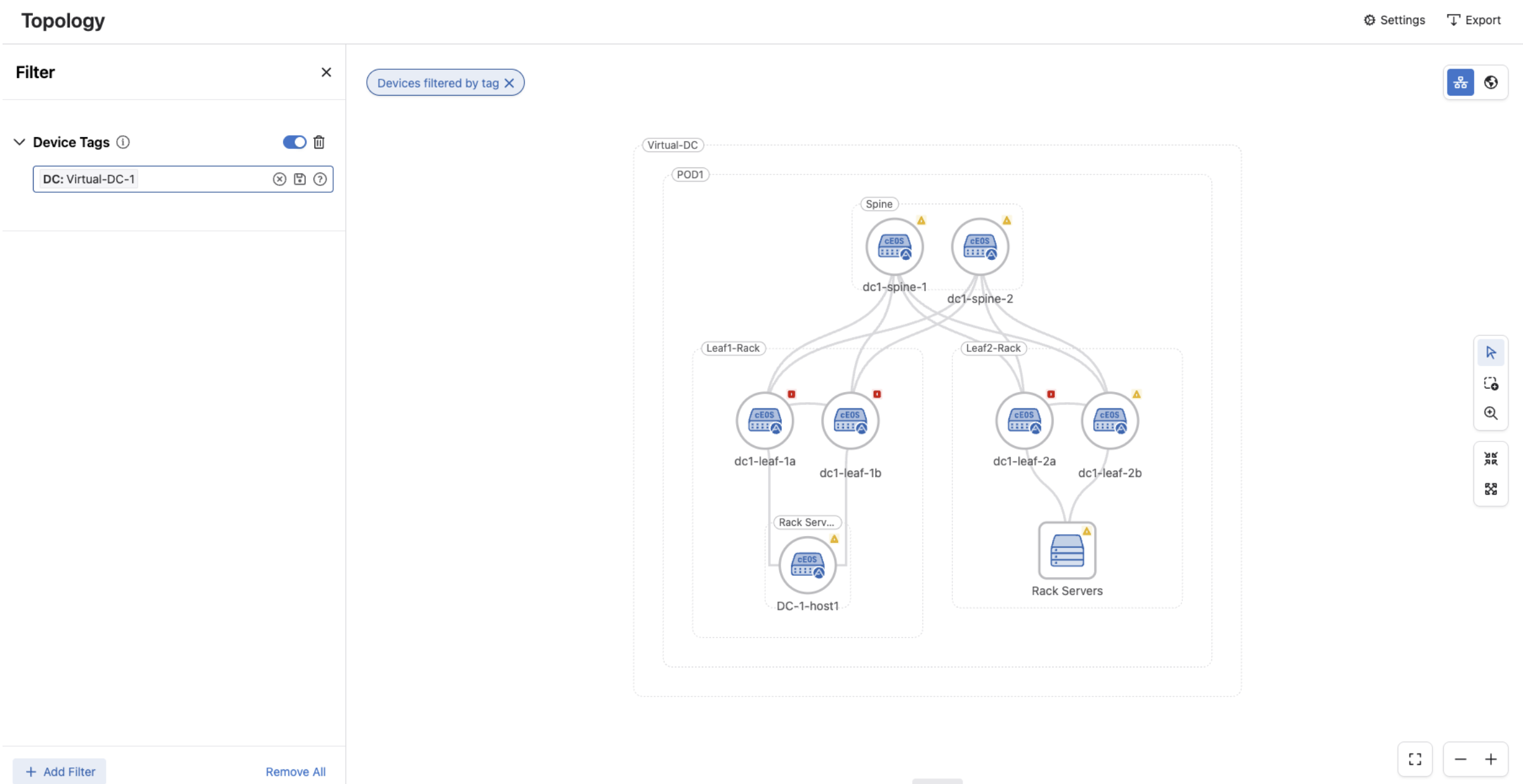Click the Leaf2-Rack container label
Screen dimensions: 1523x784
(993, 348)
